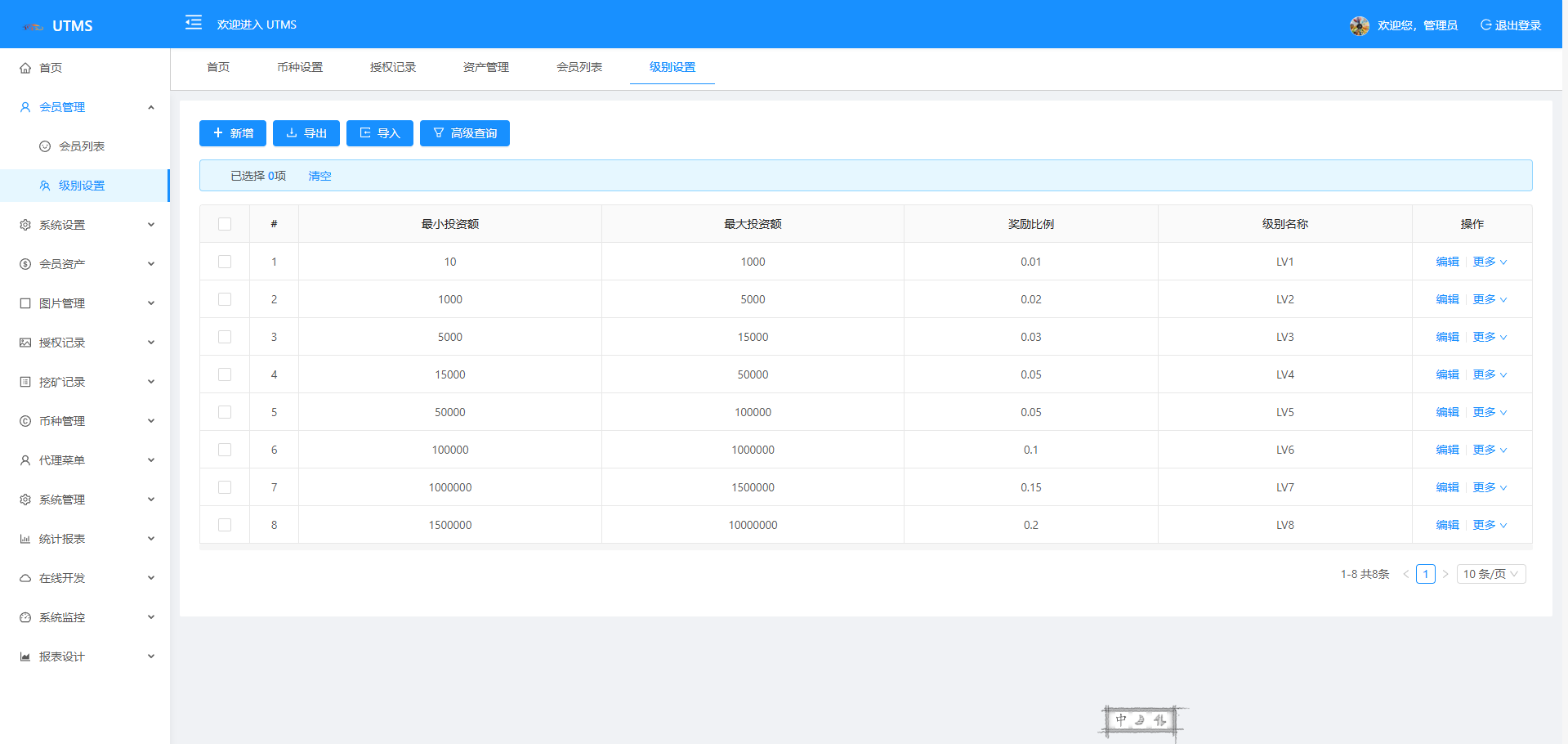Click page number 1 in pagination
This screenshot has height=744, width=1568.
pyautogui.click(x=1425, y=574)
